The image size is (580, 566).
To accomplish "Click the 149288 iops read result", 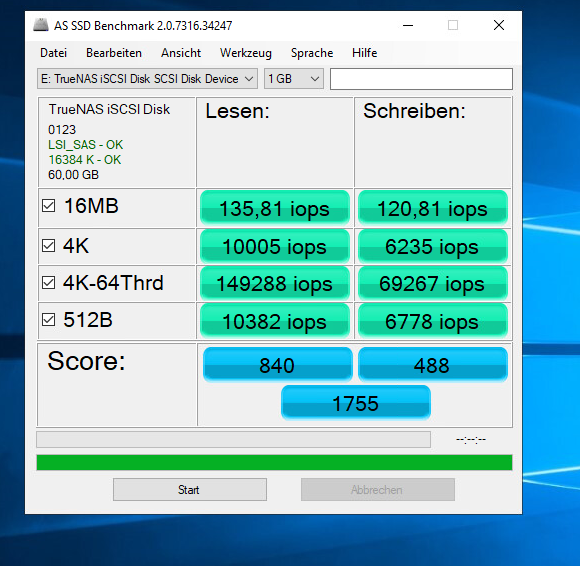I will click(x=274, y=283).
